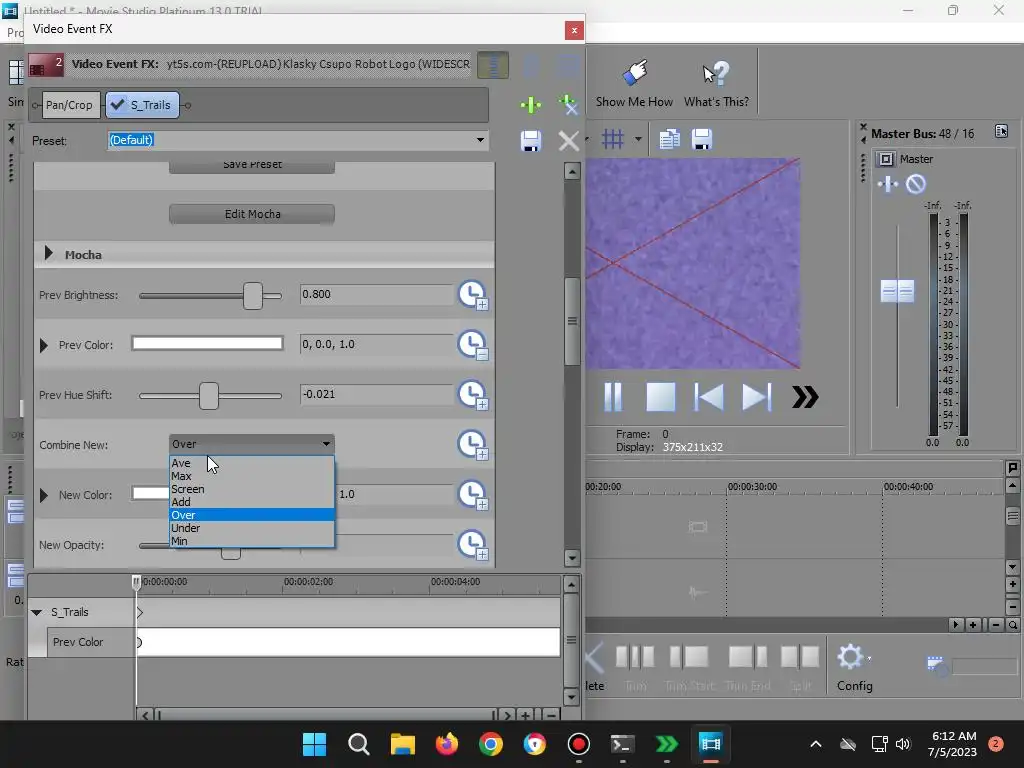Viewport: 1024px width, 768px height.
Task: Click the Config gear icon
Action: pyautogui.click(x=850, y=657)
